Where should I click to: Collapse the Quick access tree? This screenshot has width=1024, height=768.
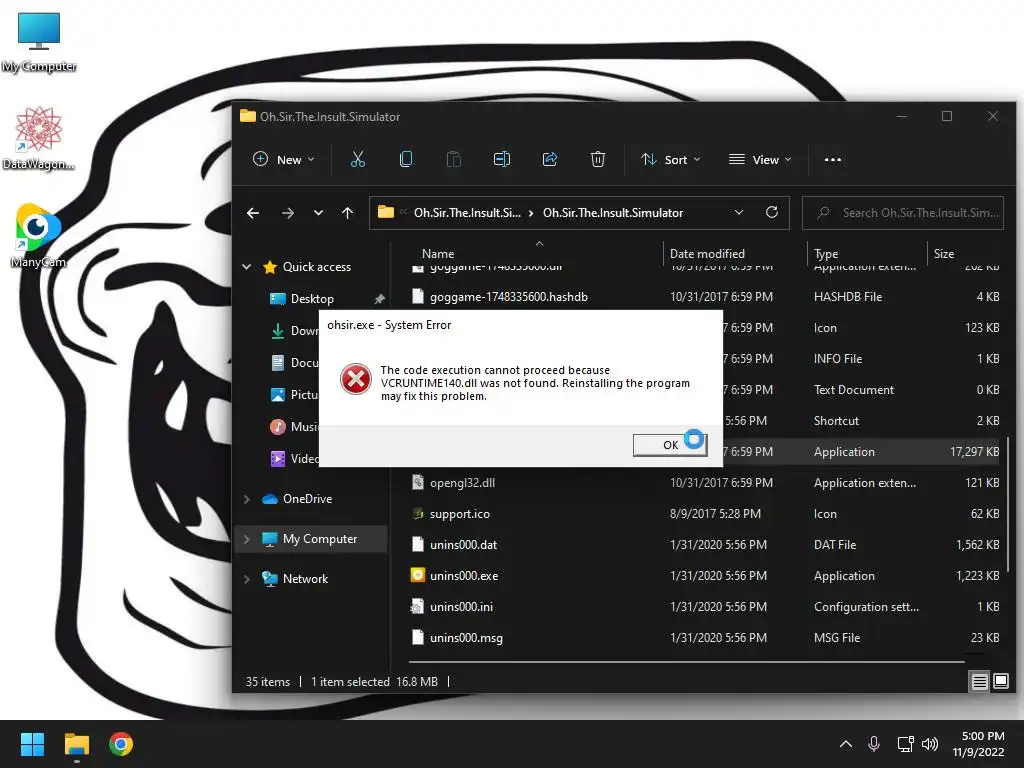pos(247,266)
